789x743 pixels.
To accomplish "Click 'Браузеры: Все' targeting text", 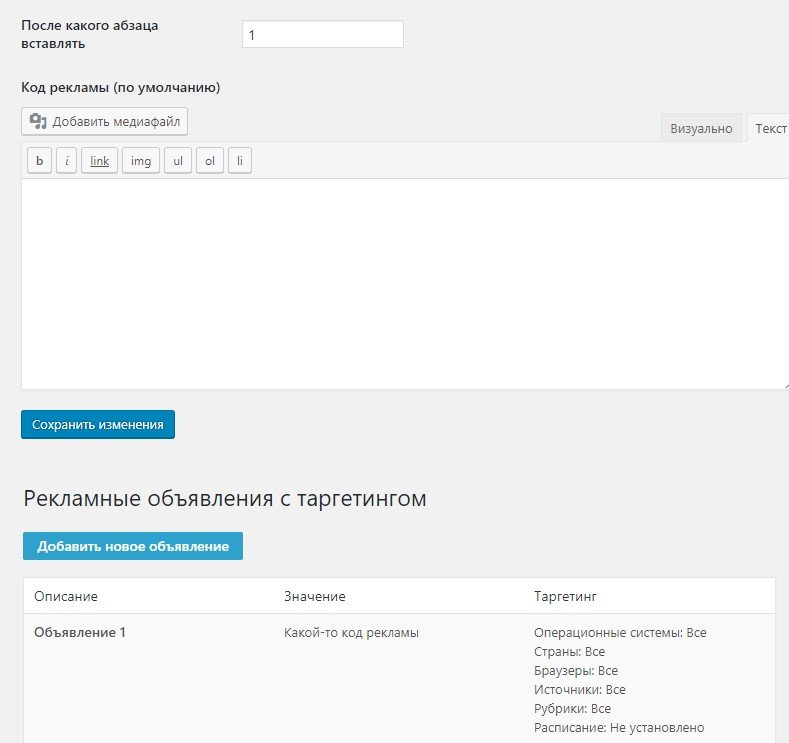I will [576, 671].
